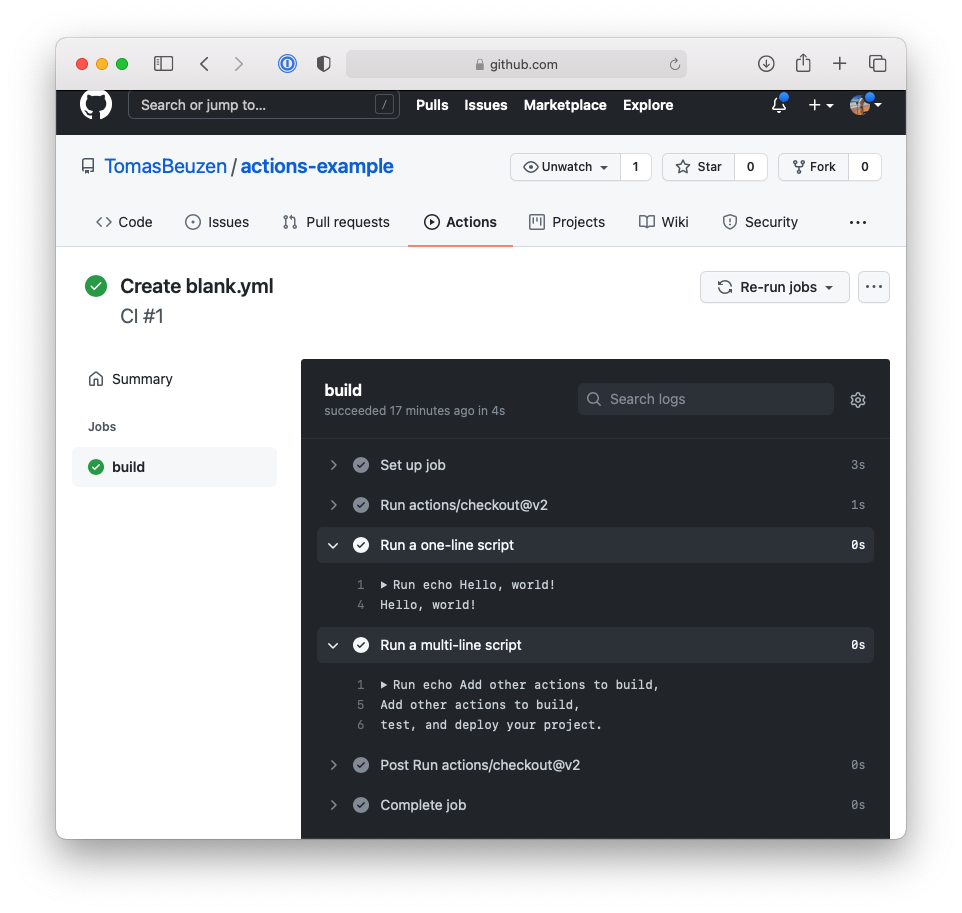This screenshot has width=962, height=913.
Task: Click the repository icon beside TomasBeuzen
Action: click(x=88, y=166)
